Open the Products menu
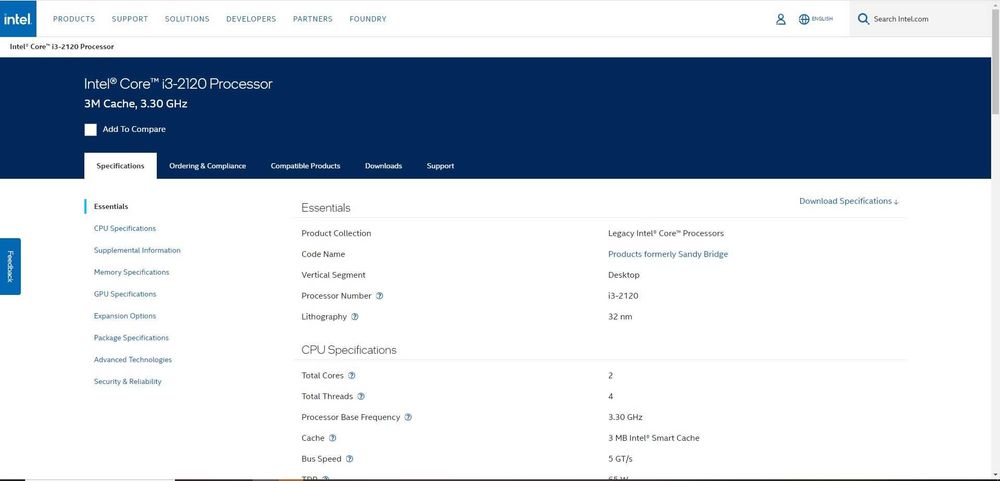1000x481 pixels. coord(74,19)
